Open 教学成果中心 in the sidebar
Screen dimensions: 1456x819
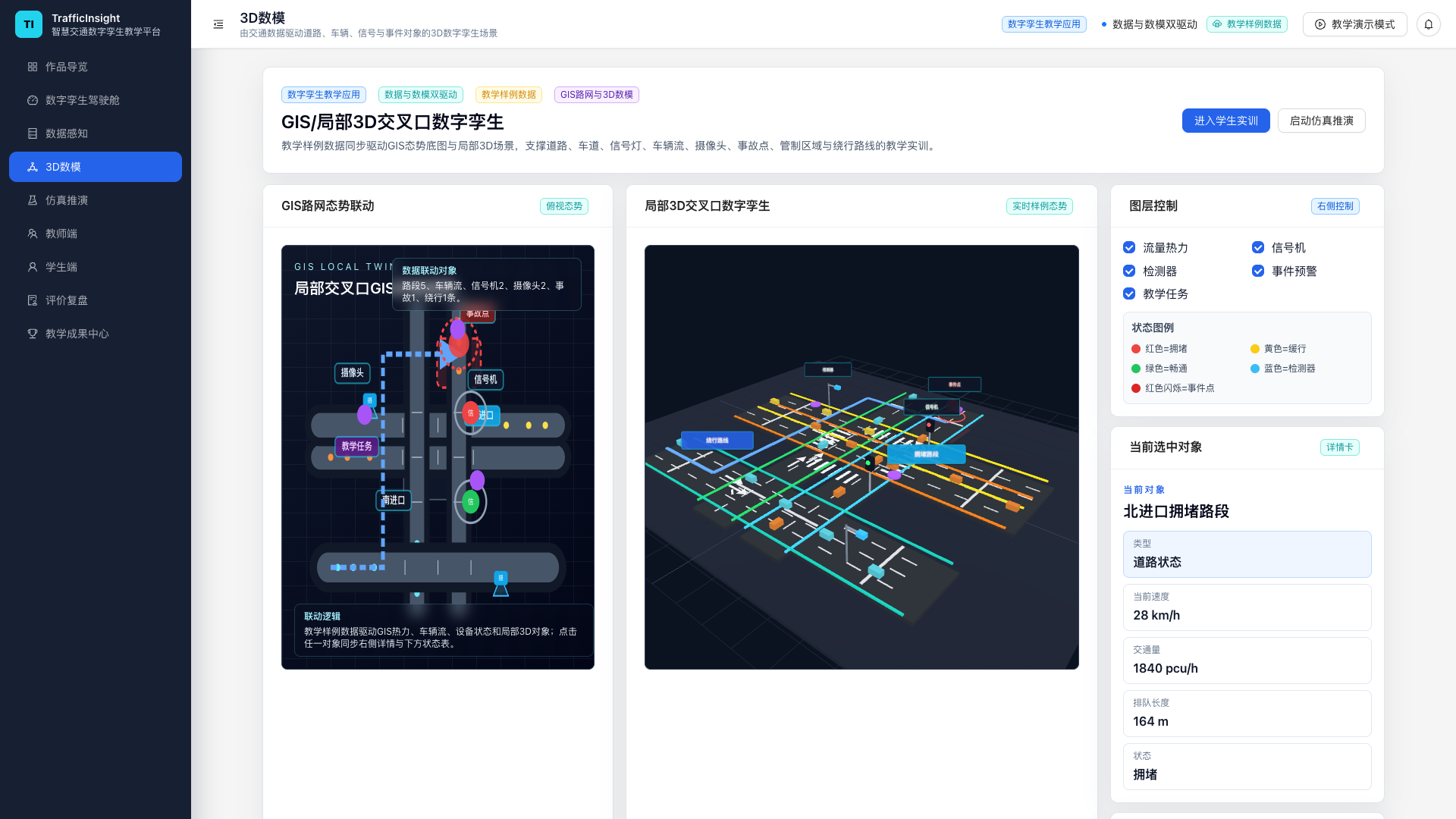pos(96,334)
